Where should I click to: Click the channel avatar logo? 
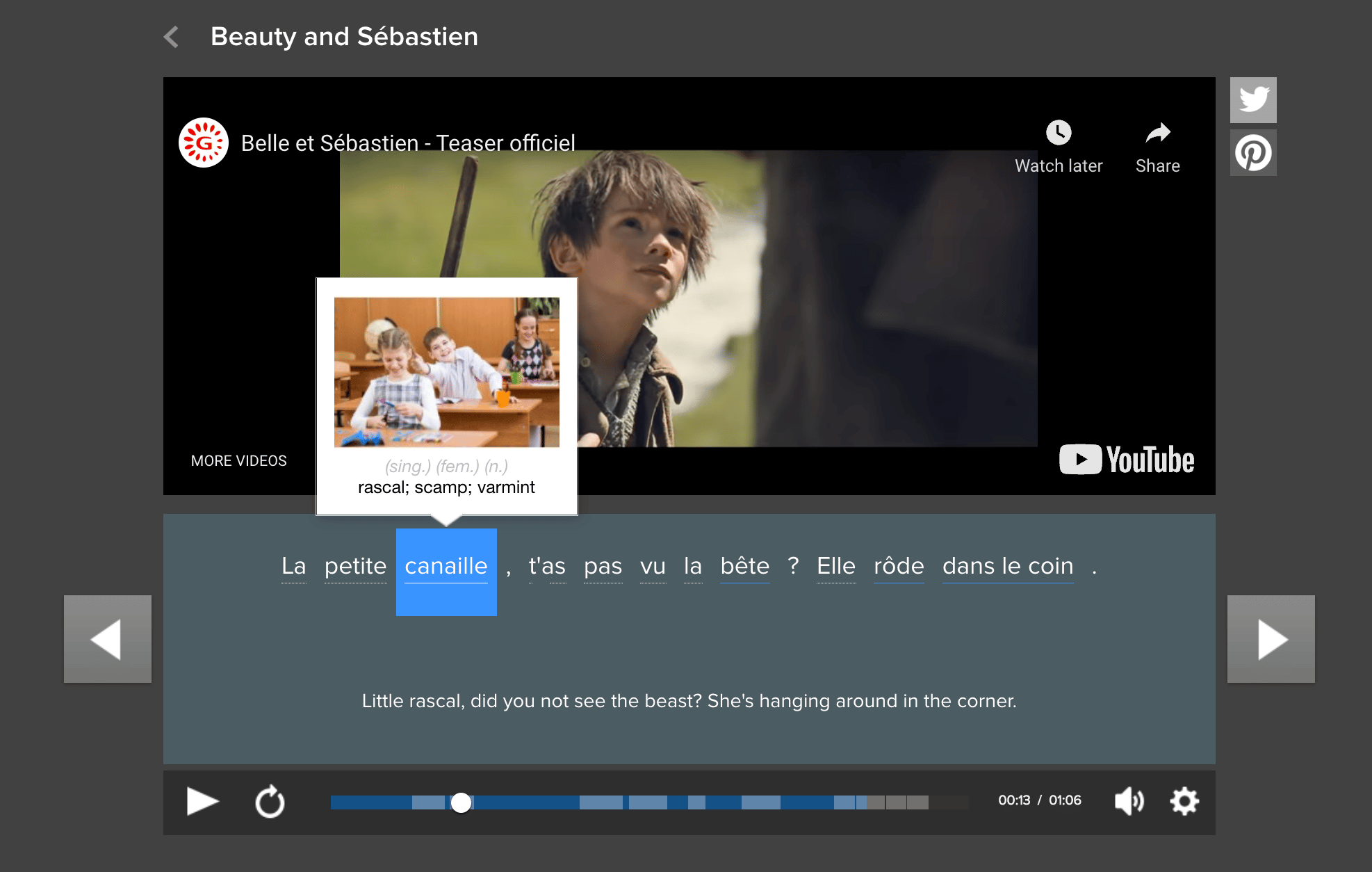tap(204, 143)
